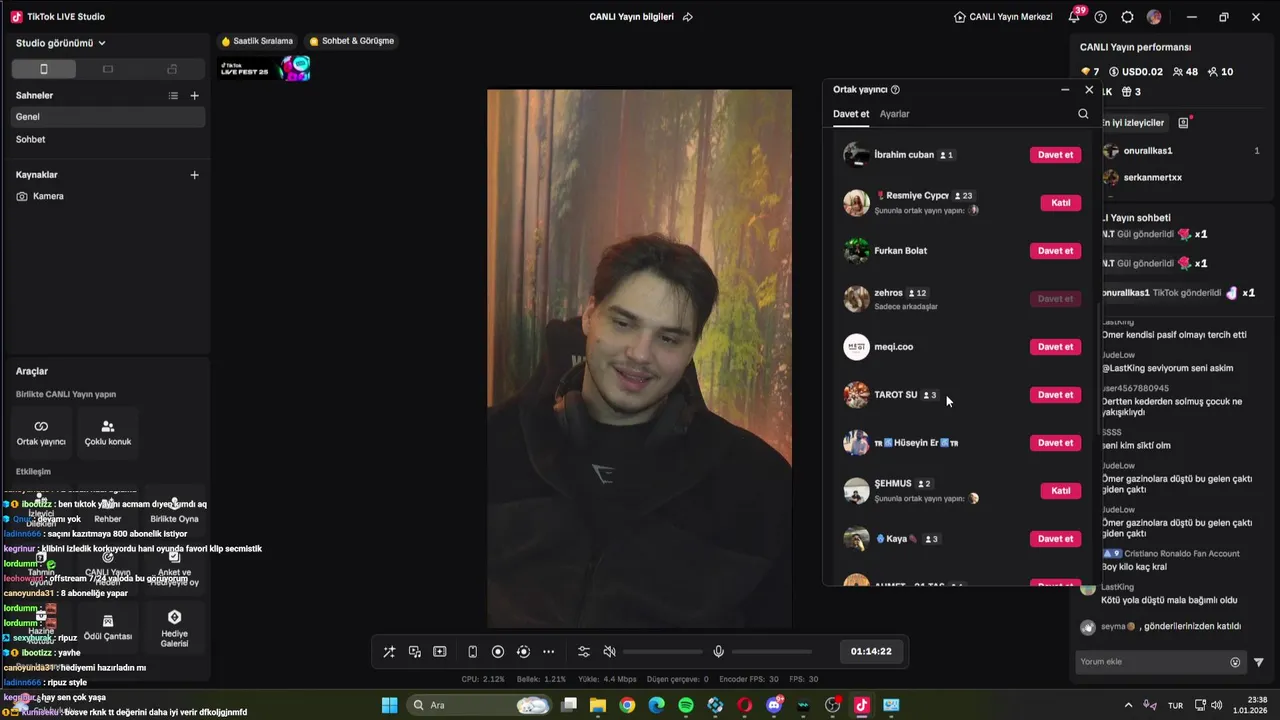Click the magic wand effects icon
The image size is (1280, 720).
[389, 651]
